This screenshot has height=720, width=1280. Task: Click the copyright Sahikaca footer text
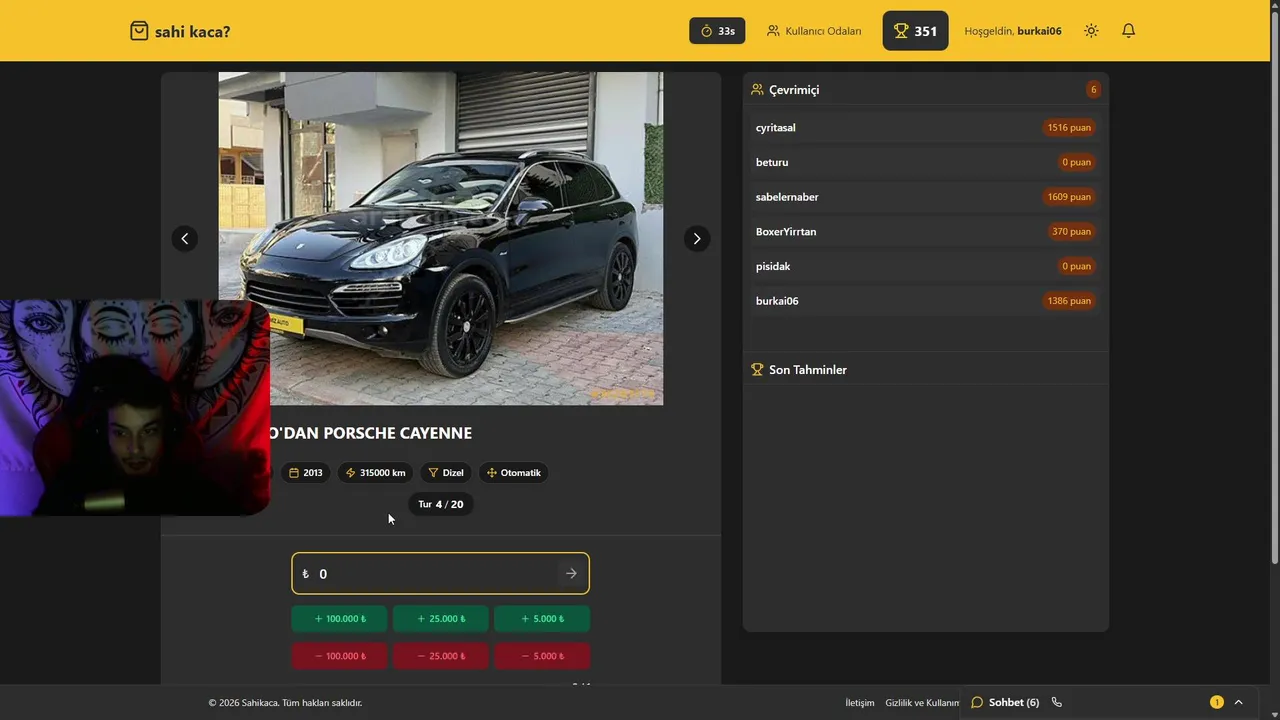(285, 703)
